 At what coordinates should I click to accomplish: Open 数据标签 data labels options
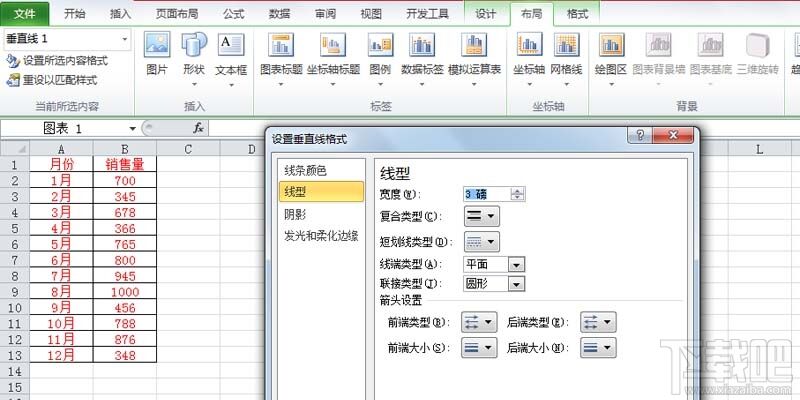(x=422, y=57)
